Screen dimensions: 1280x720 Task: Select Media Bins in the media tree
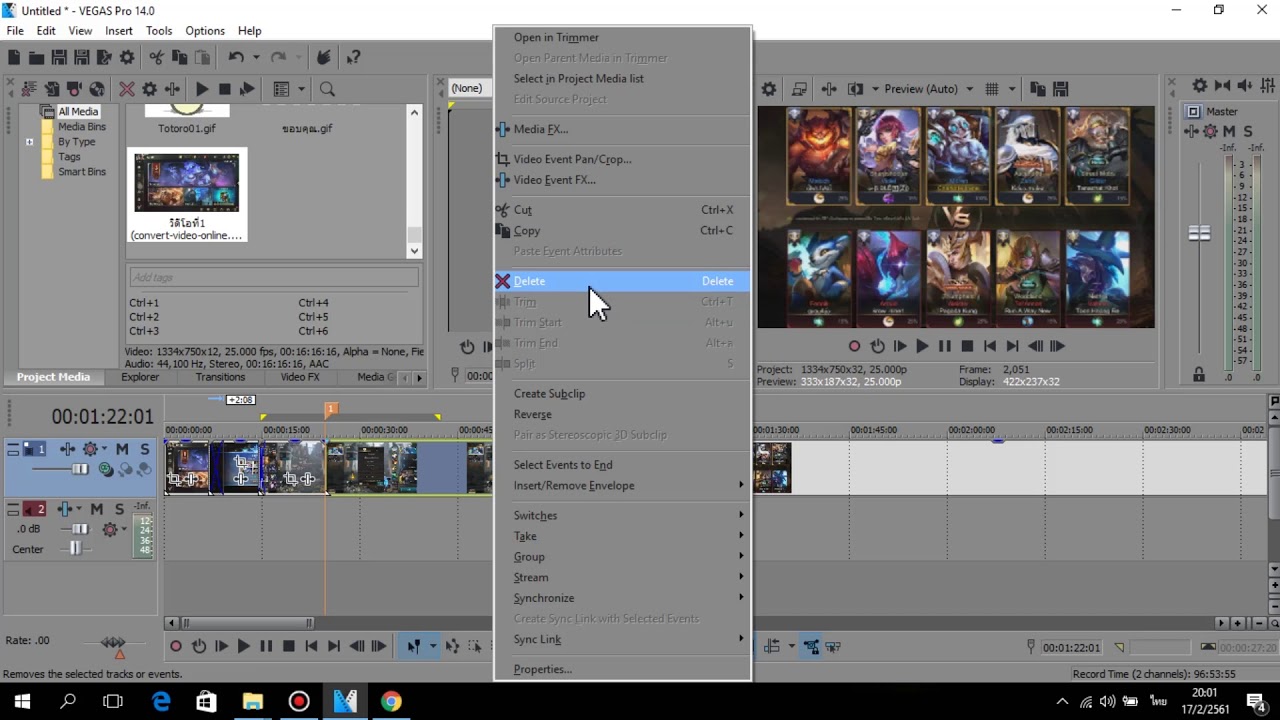(x=81, y=127)
